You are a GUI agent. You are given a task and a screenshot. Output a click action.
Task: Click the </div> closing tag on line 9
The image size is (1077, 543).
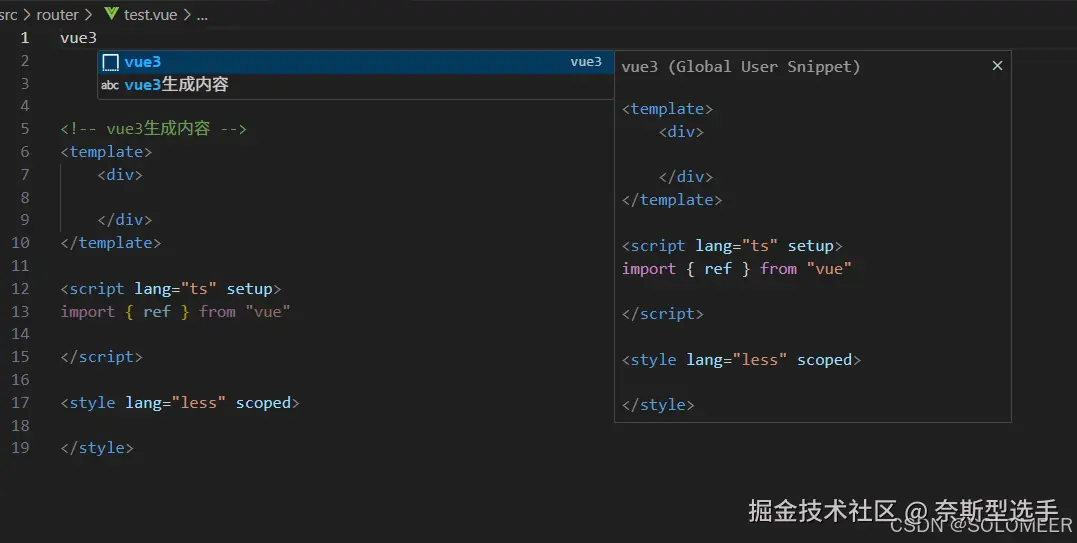click(124, 220)
